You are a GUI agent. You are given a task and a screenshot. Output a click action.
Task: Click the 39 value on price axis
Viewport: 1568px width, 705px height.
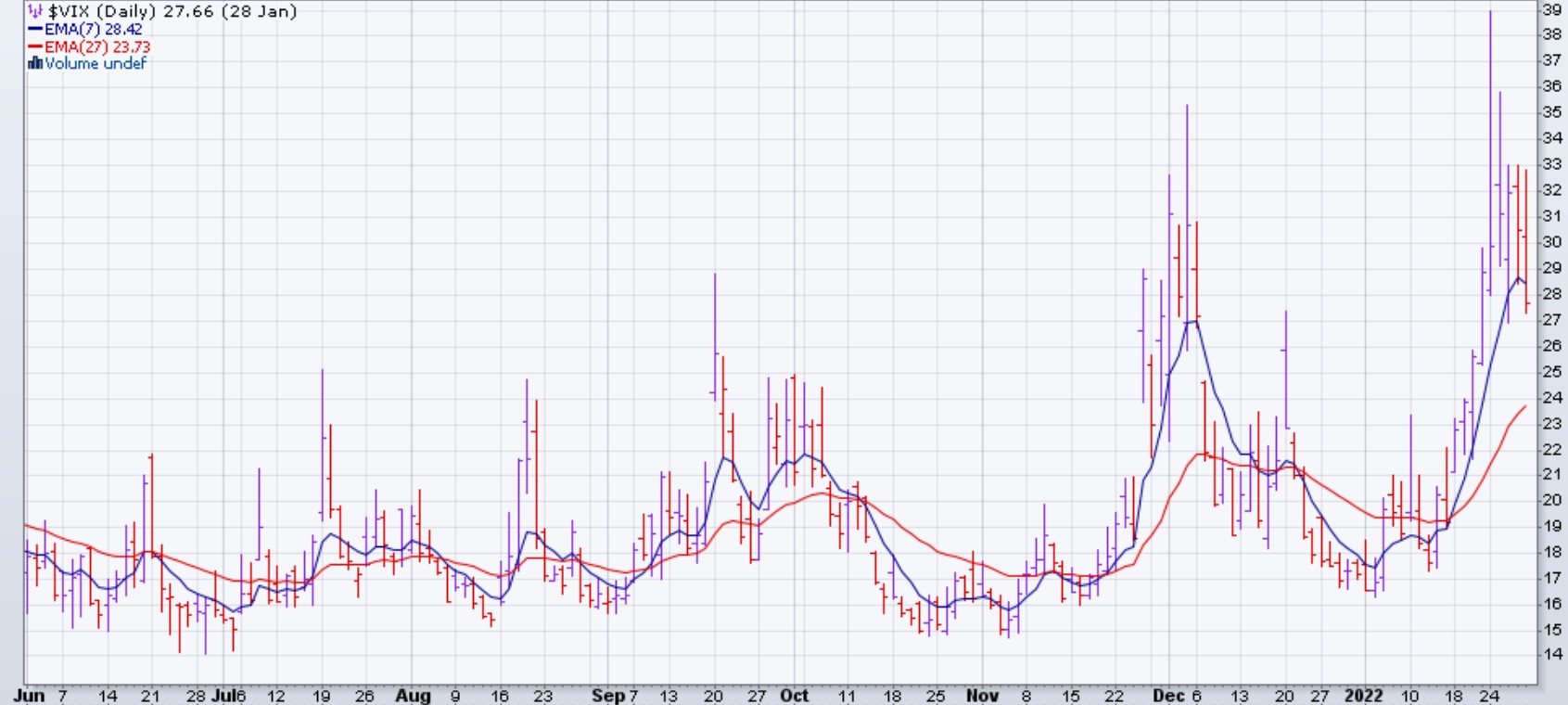(1551, 9)
